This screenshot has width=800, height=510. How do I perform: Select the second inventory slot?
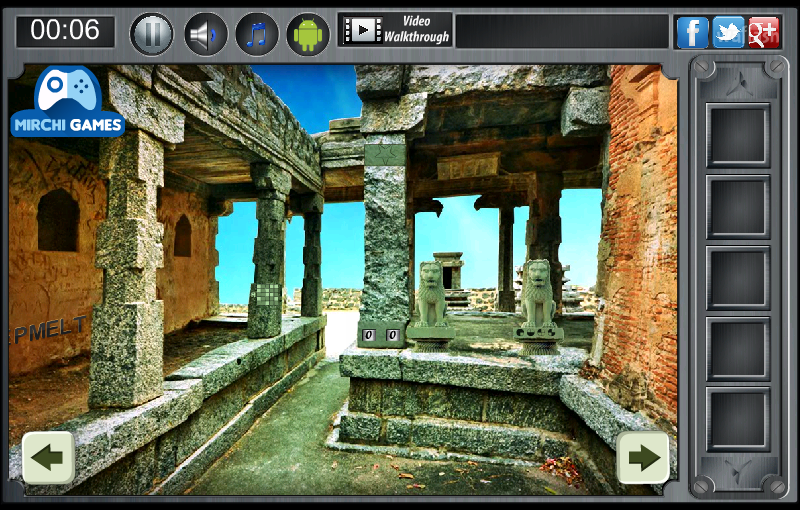[738, 207]
